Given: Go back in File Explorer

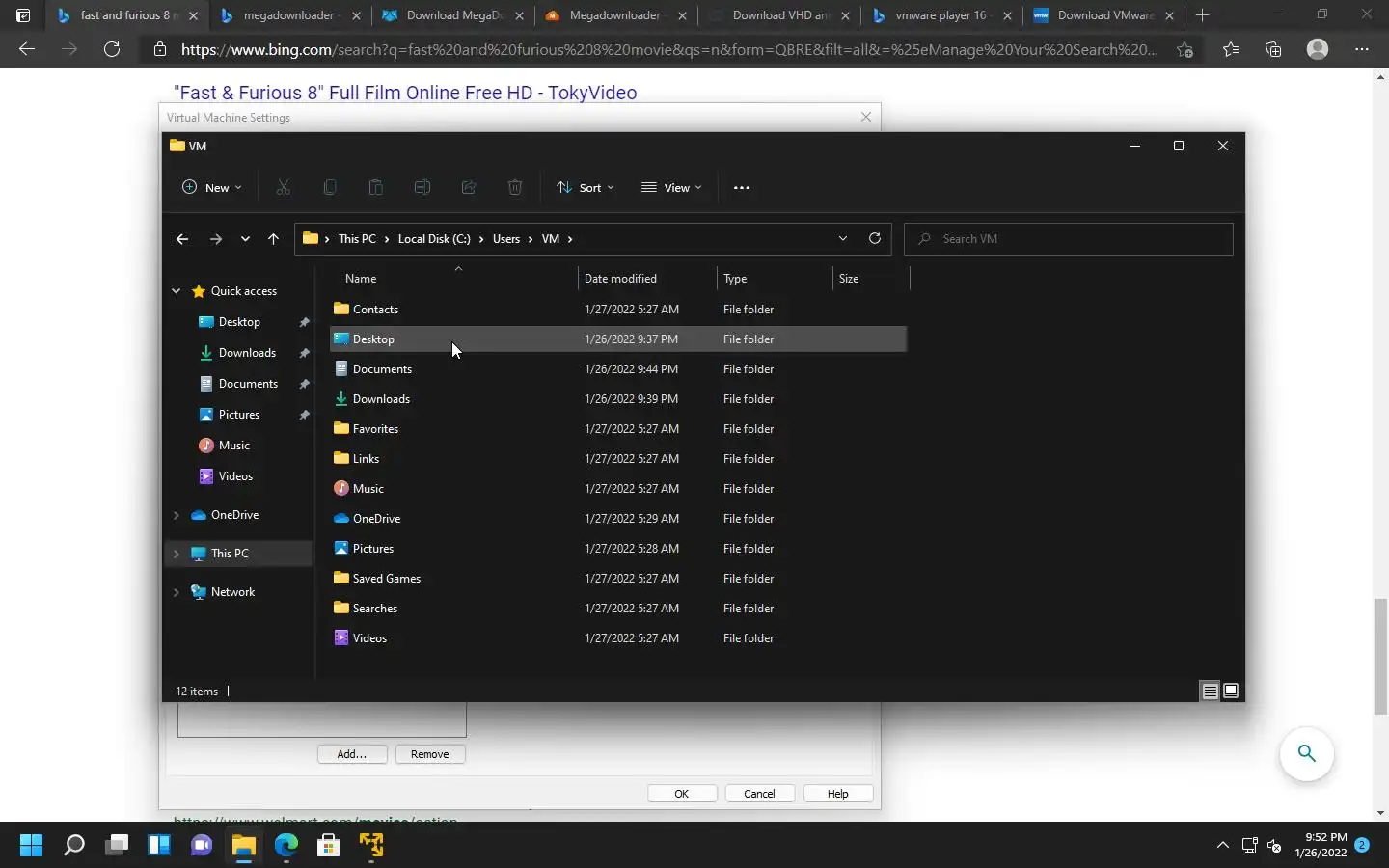Looking at the screenshot, I should coord(182,239).
